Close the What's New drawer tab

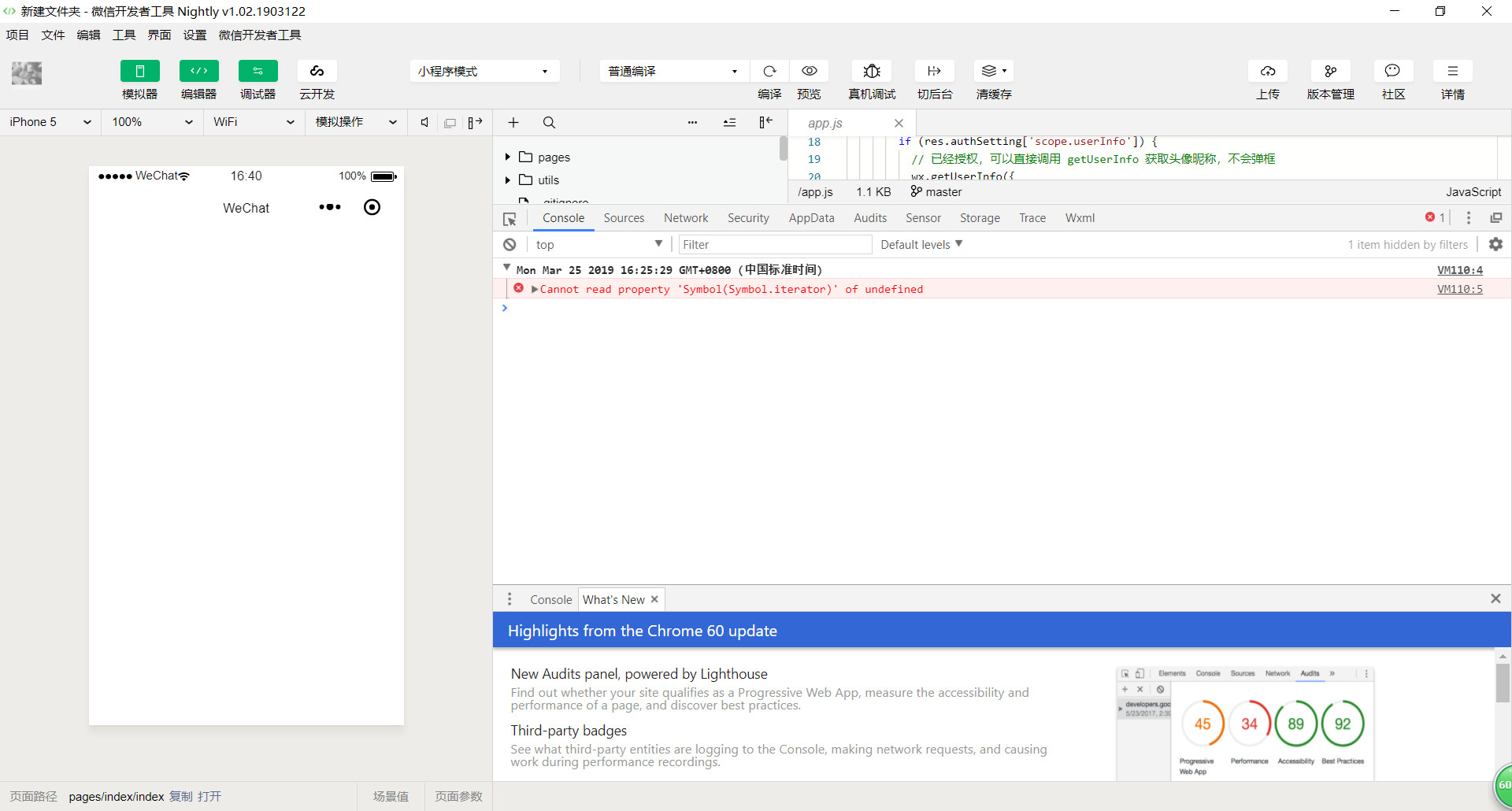(x=654, y=599)
